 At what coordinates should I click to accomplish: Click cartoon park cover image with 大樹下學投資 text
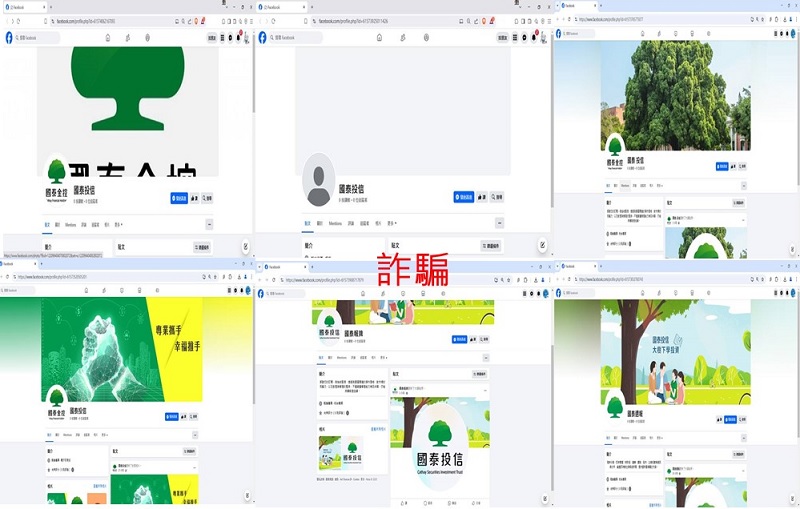[x=676, y=352]
